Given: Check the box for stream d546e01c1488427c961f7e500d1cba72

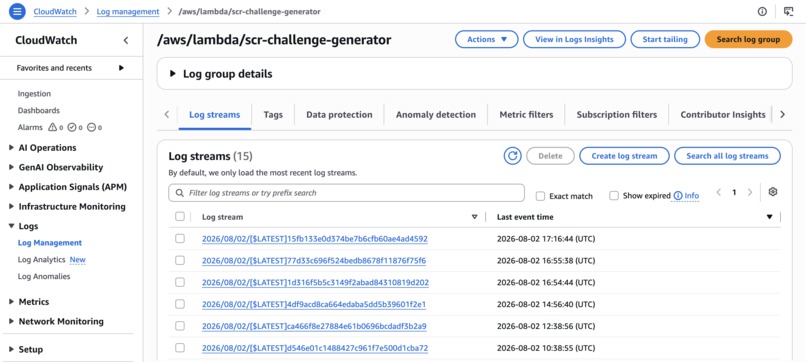Looking at the screenshot, I should point(179,348).
